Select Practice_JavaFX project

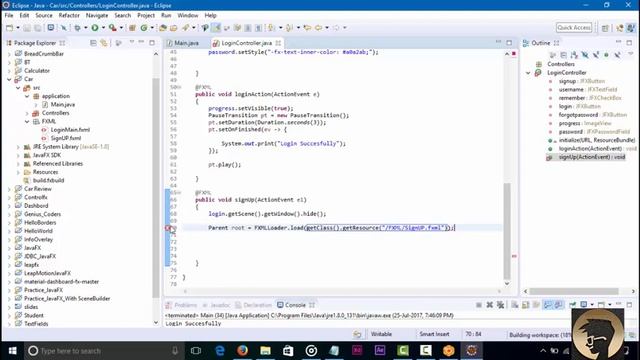tap(43, 290)
